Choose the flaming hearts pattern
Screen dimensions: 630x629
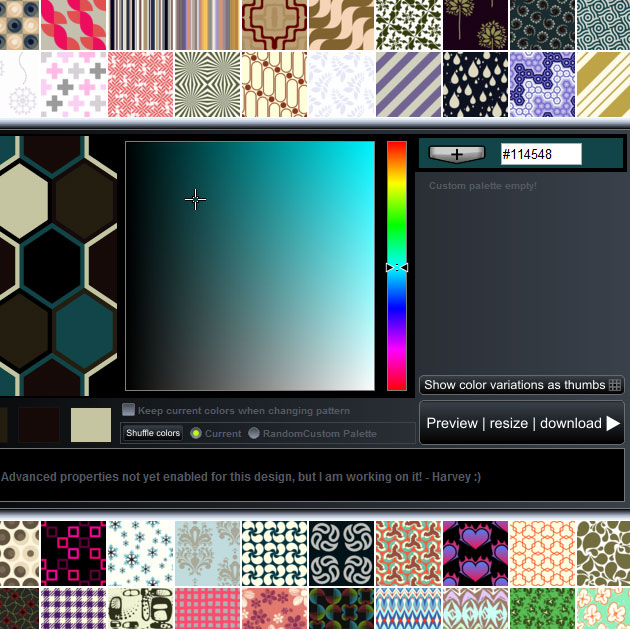coord(475,553)
